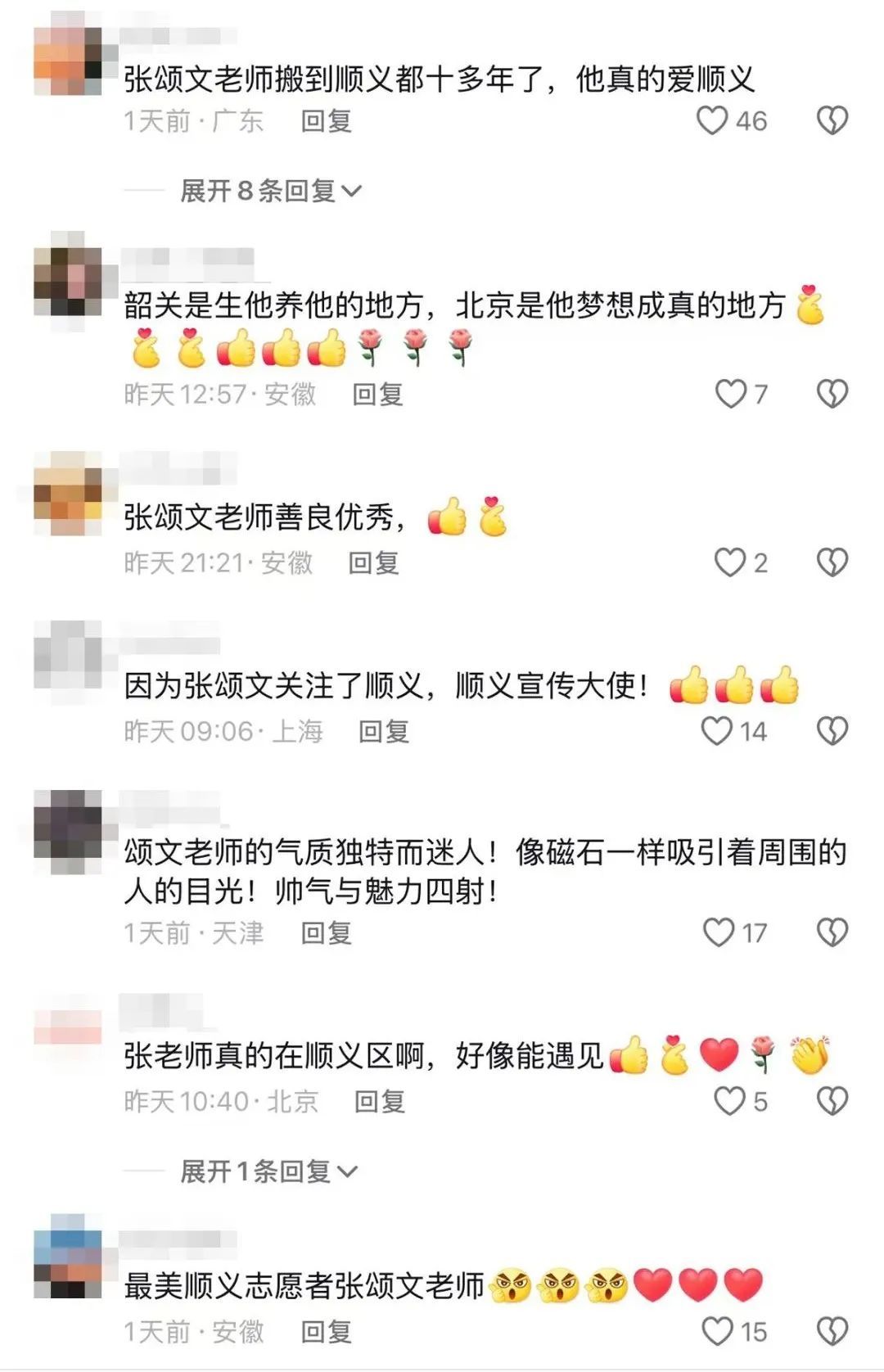Toggle dislike on 最美顺义志愿者 comment
Viewport: 884px width, 1372px height.
(x=832, y=1331)
